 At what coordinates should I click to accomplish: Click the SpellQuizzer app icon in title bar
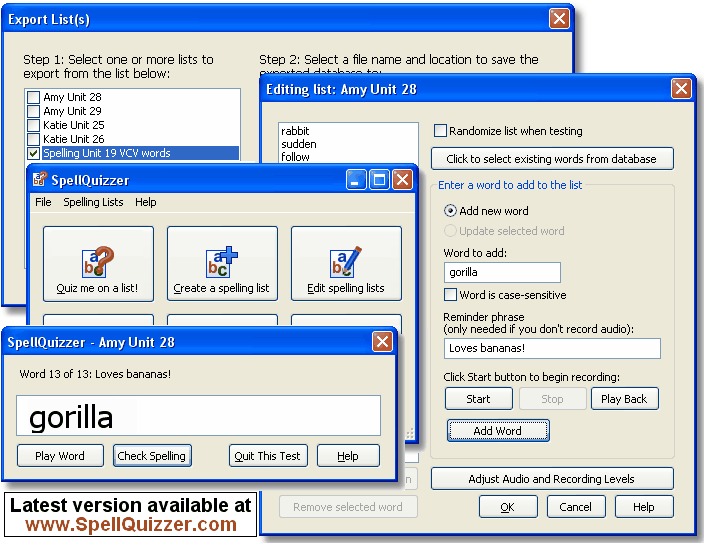pos(40,180)
